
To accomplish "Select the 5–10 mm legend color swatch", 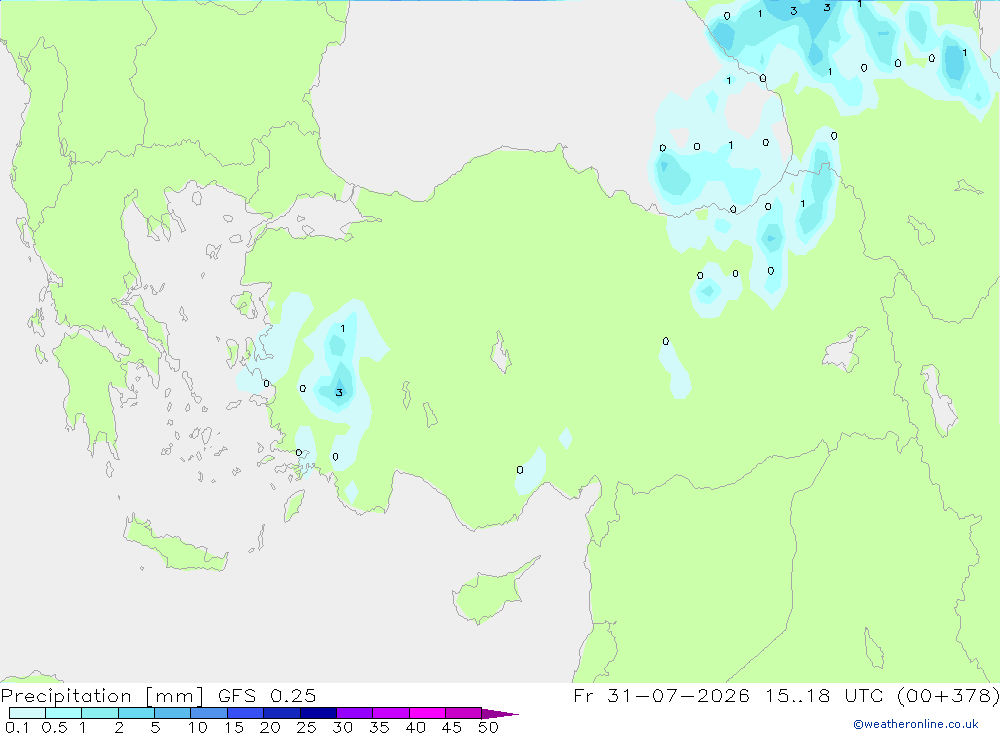I will coord(173,713).
